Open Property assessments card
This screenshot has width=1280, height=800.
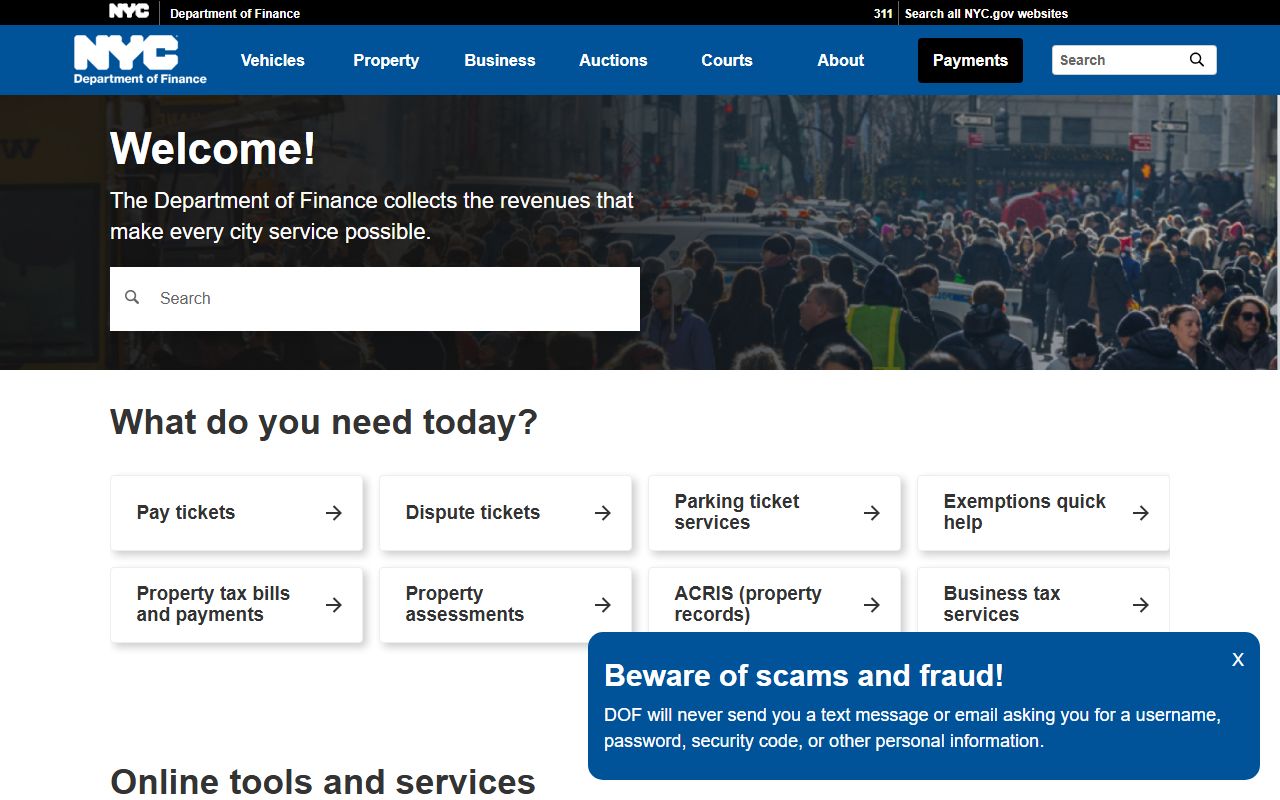[506, 604]
